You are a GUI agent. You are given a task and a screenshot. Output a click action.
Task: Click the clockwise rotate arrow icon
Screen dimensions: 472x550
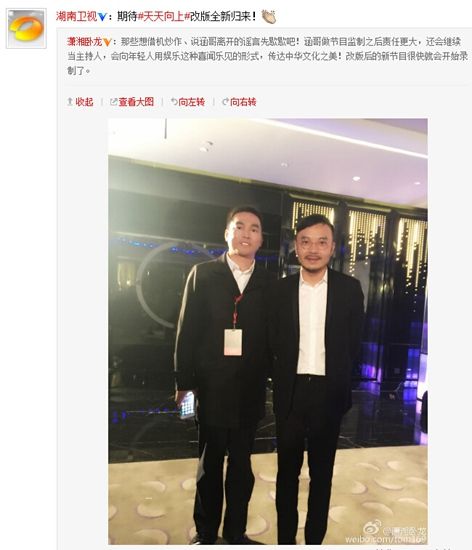[225, 102]
